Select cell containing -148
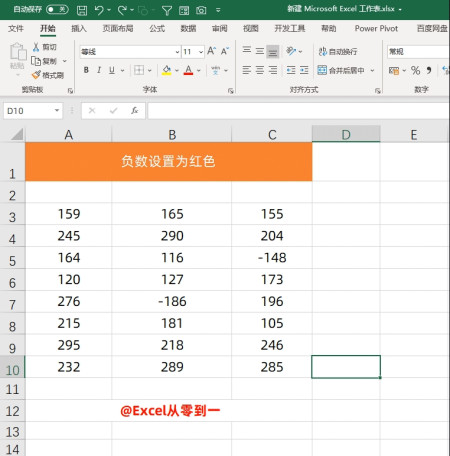 click(272, 258)
